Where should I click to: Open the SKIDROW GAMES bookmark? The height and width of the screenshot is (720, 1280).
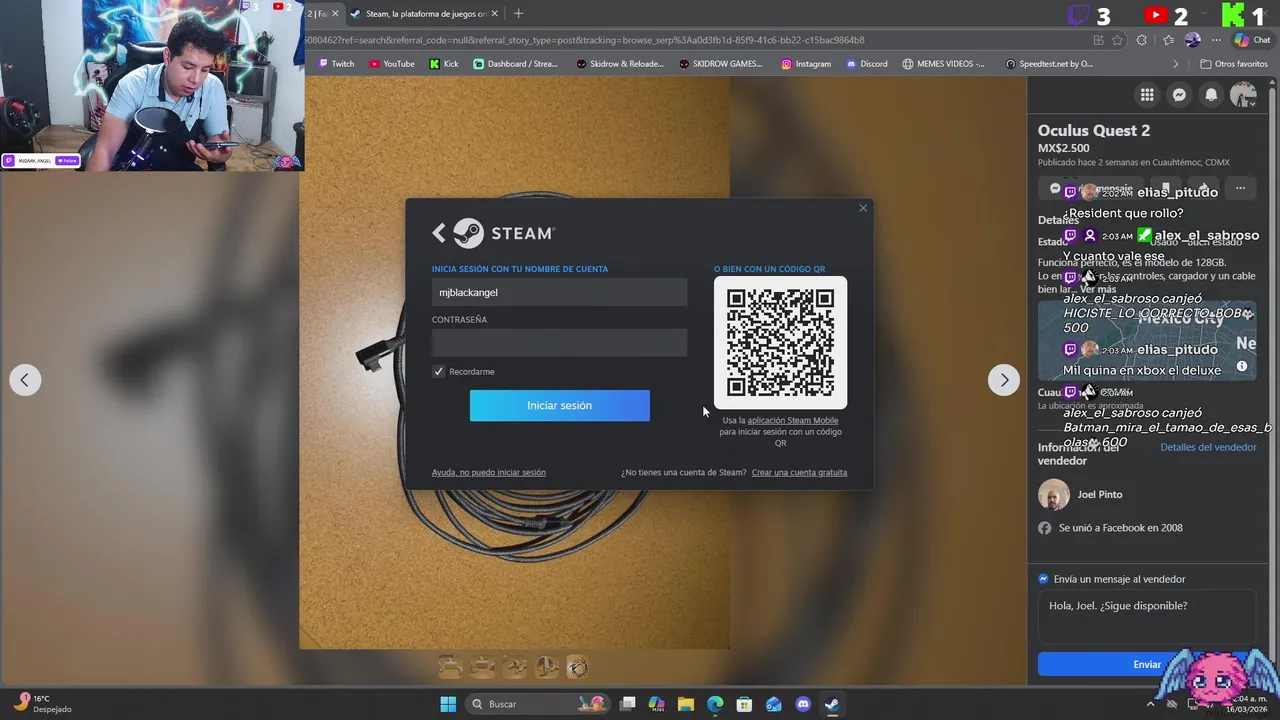pos(720,64)
